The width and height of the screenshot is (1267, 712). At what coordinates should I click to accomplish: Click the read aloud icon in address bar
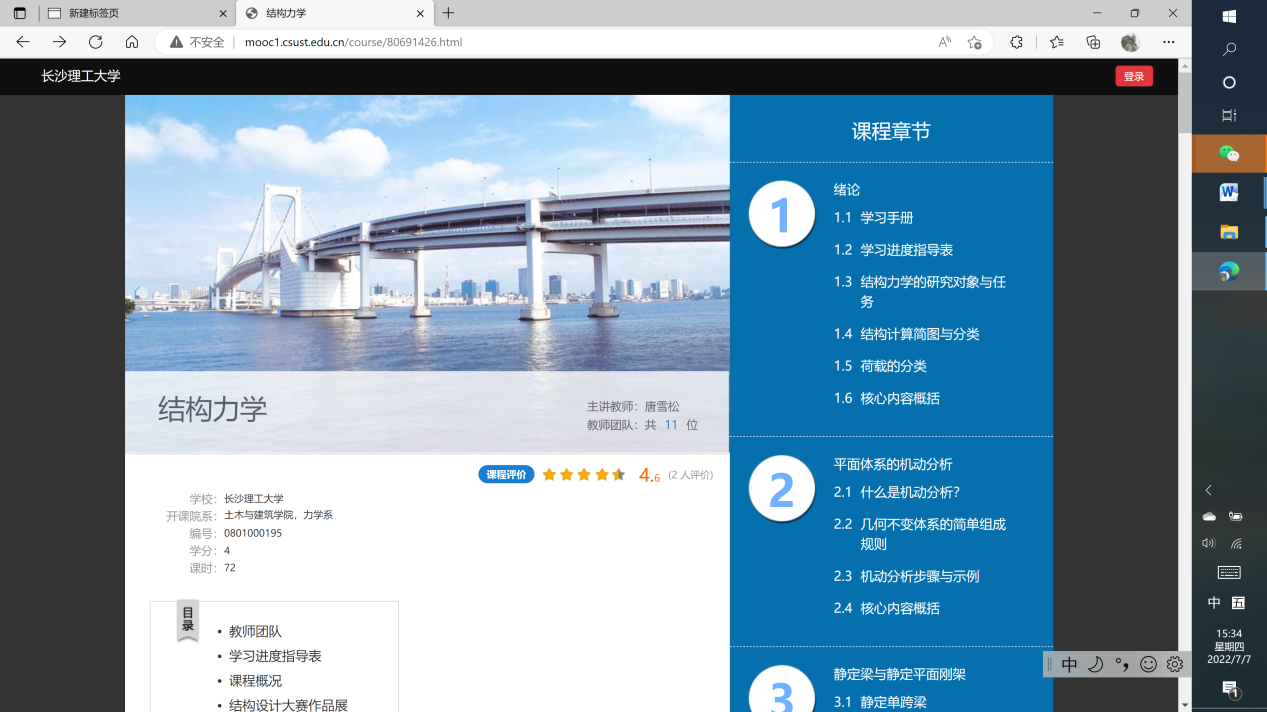click(x=944, y=42)
